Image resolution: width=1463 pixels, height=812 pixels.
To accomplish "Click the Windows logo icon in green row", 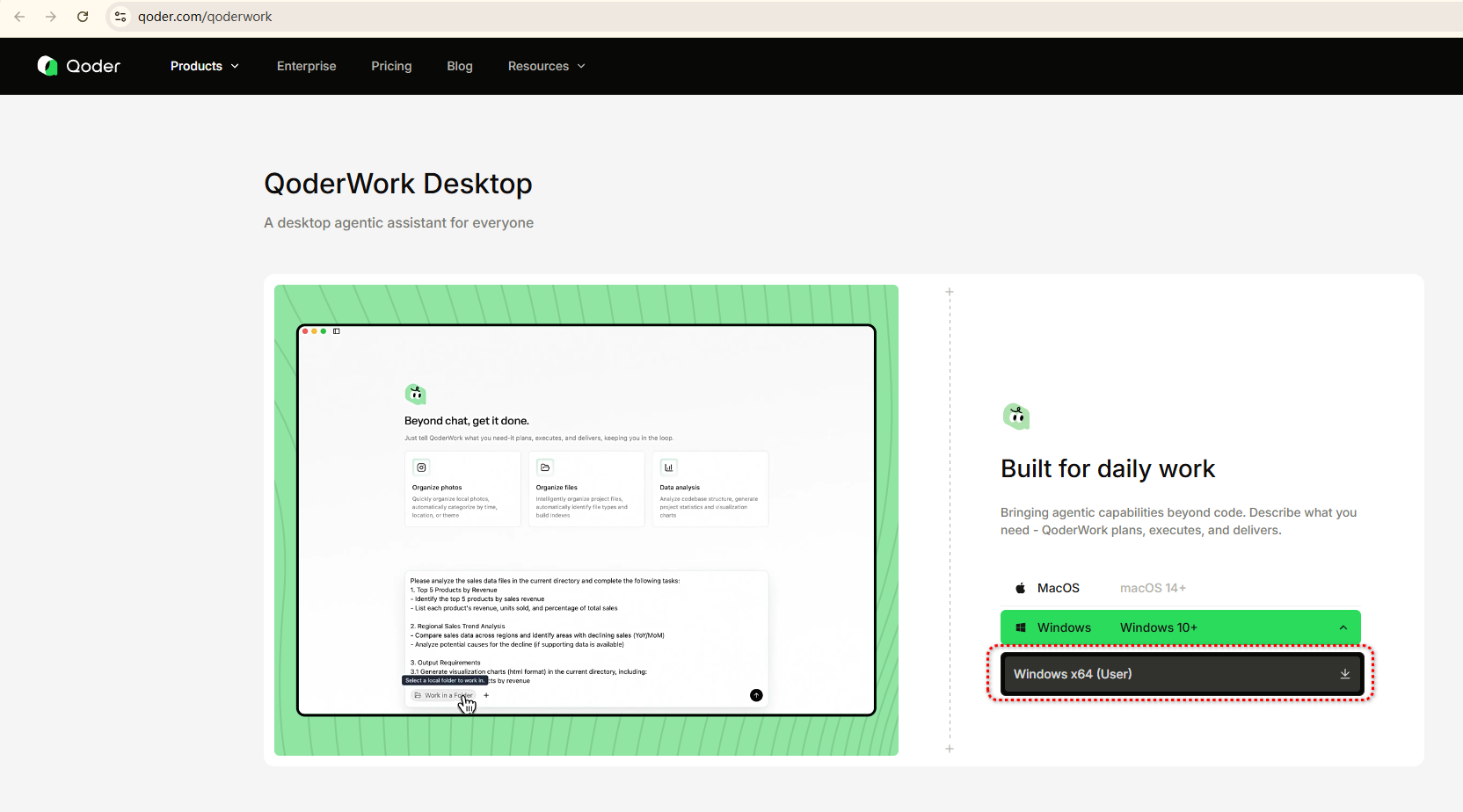I will [1021, 627].
